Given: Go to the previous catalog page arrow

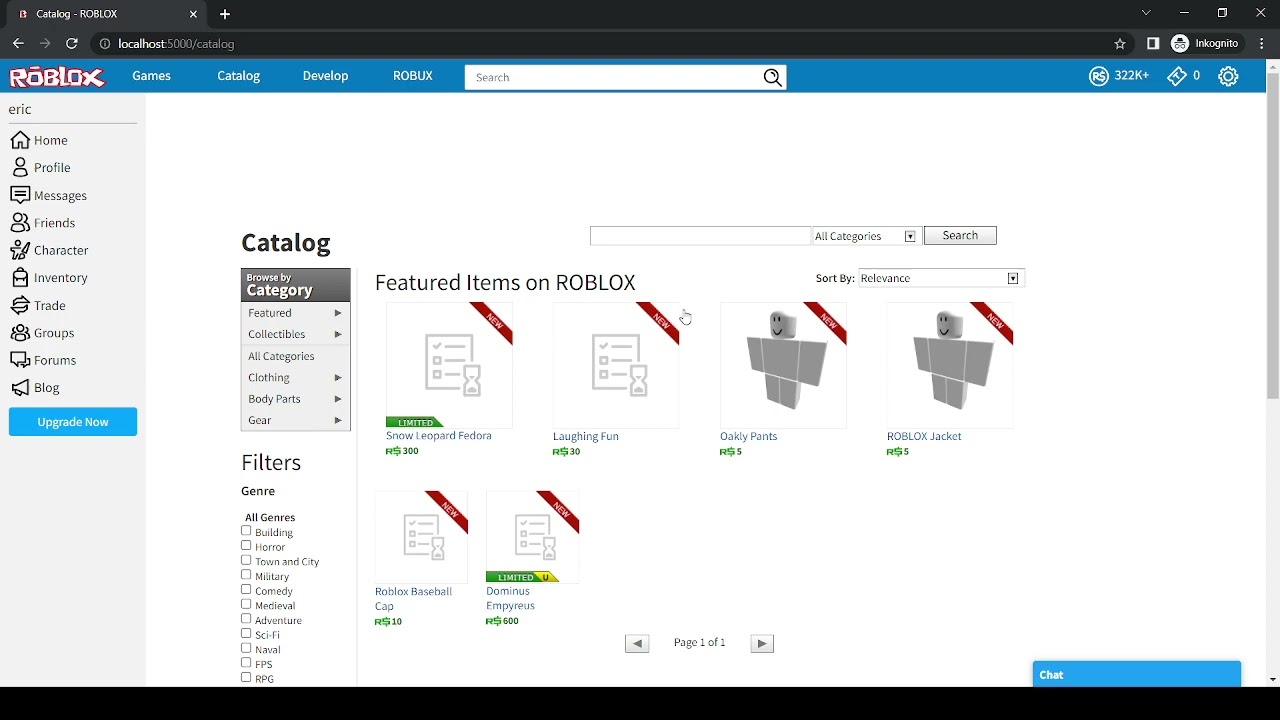Looking at the screenshot, I should click(x=637, y=644).
